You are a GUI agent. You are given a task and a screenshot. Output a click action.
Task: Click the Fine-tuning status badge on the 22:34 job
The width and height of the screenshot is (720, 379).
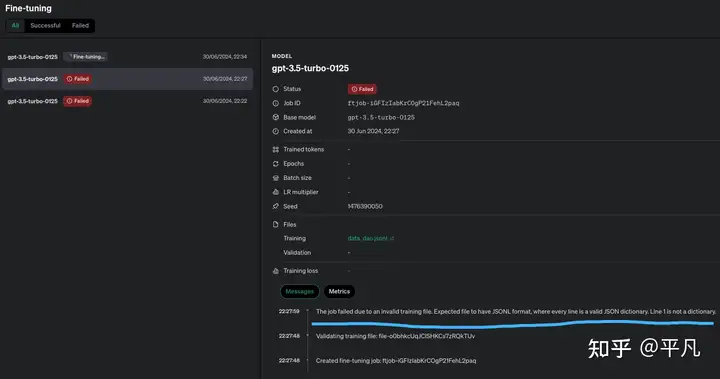coord(85,57)
